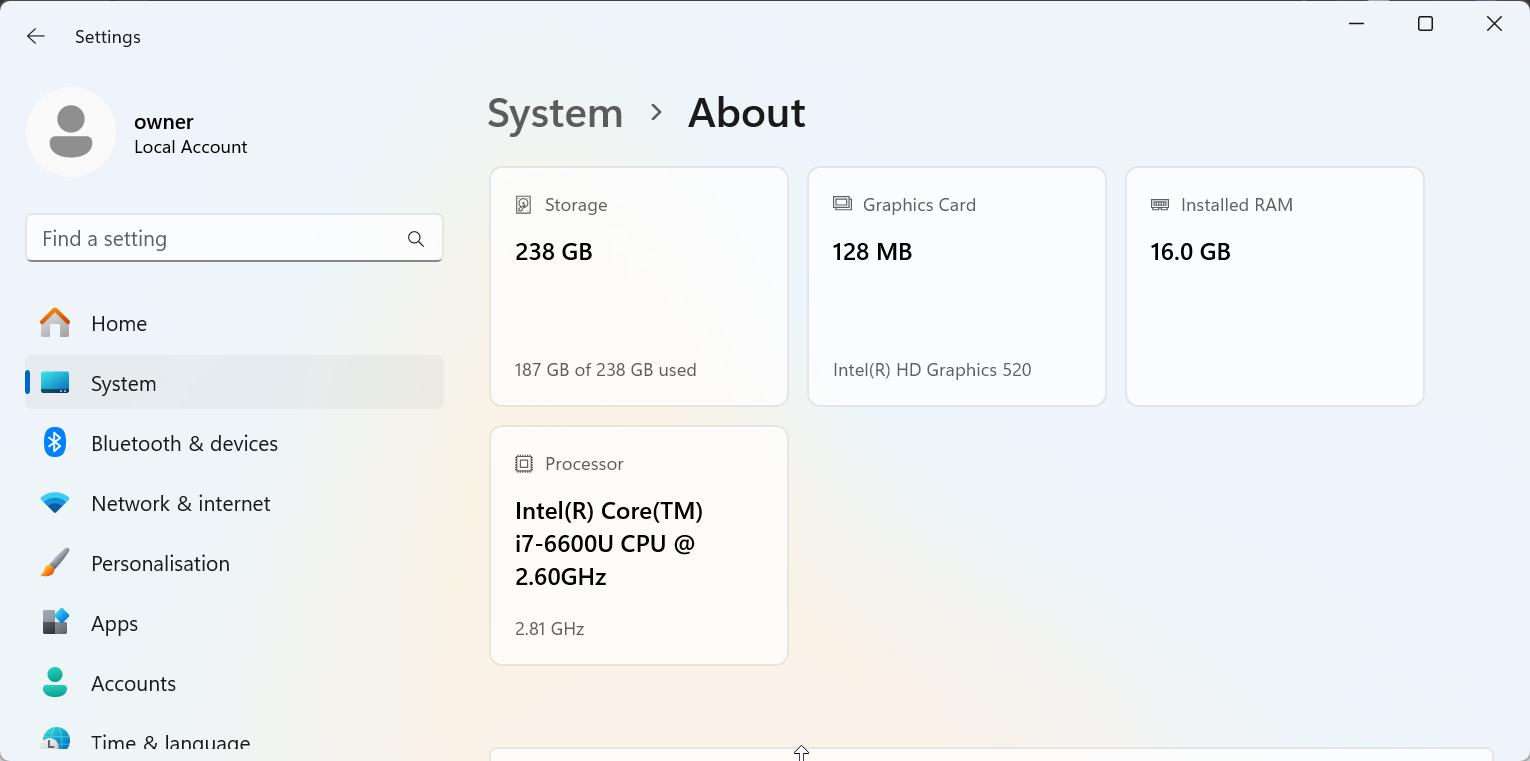
Task: Click the search magnifier icon
Action: pos(416,239)
